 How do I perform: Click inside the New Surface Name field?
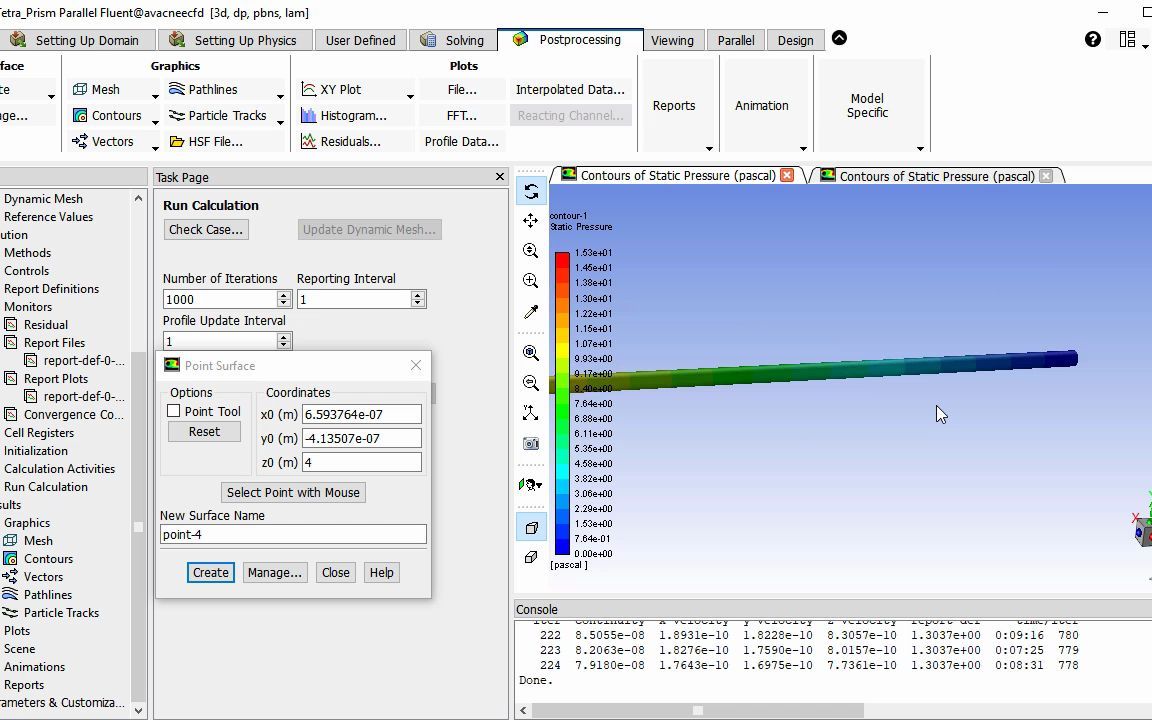click(292, 534)
